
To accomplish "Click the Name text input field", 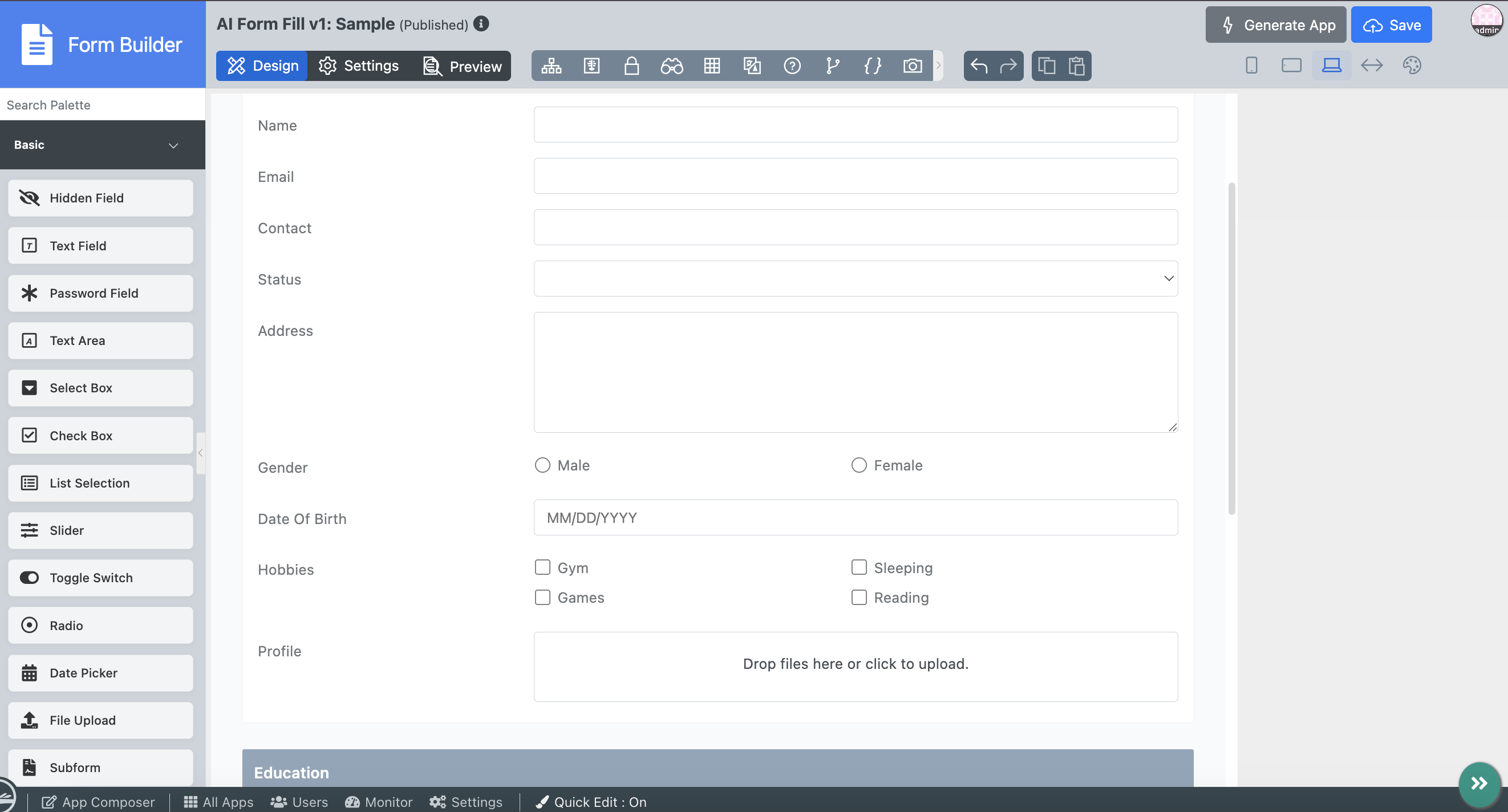I will 856,125.
